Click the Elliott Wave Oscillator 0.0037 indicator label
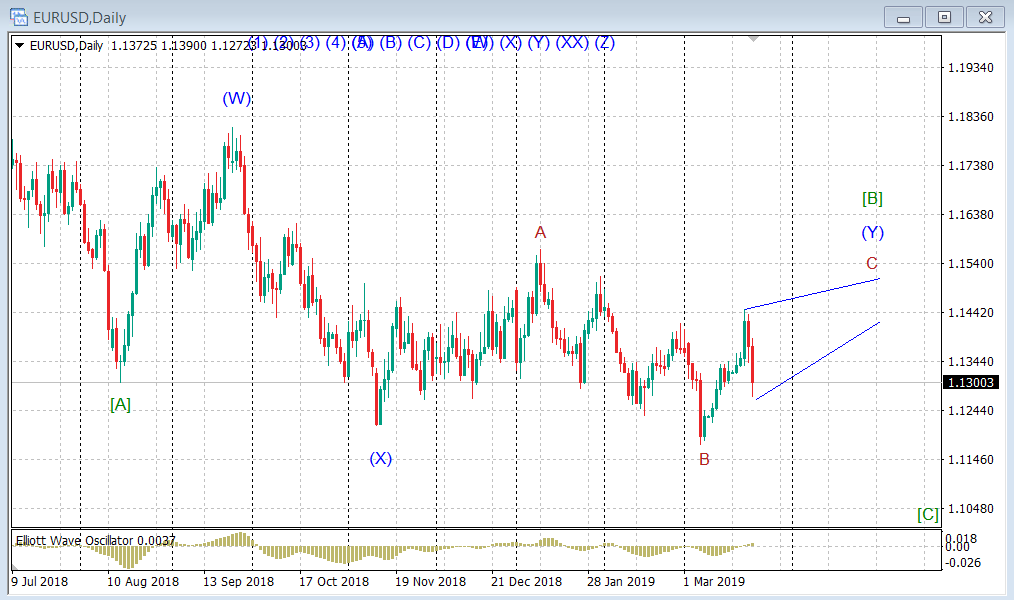The image size is (1014, 600). click(95, 541)
